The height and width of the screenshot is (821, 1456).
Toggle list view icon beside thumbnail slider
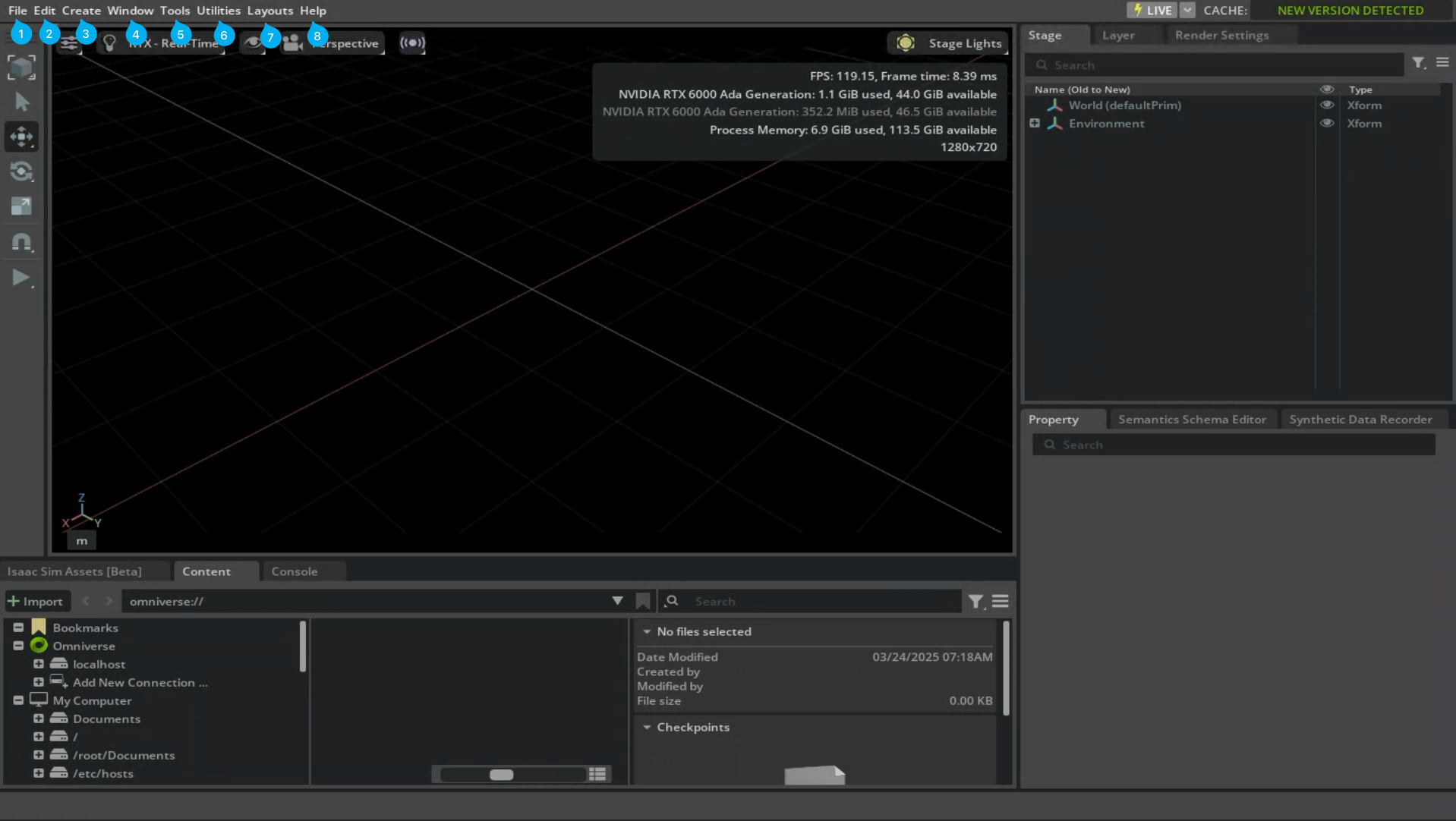coord(597,775)
